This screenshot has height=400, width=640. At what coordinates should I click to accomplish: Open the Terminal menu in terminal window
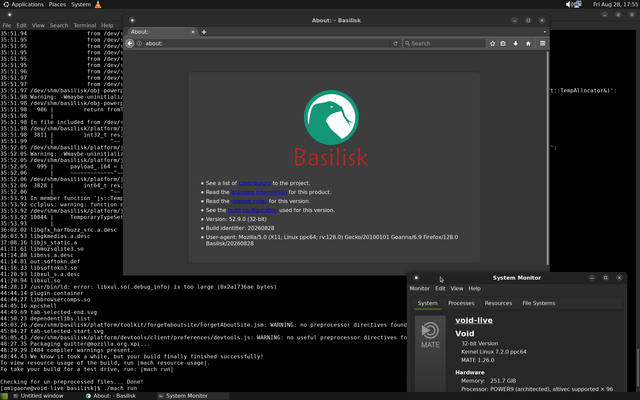84,25
